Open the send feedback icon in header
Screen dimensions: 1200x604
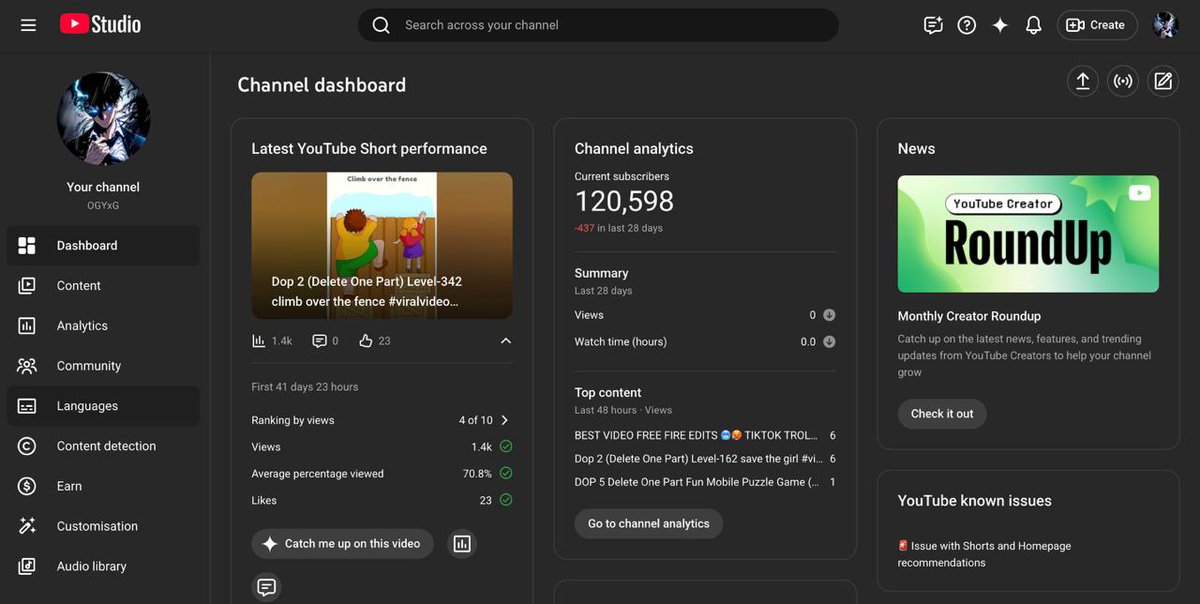coord(933,25)
